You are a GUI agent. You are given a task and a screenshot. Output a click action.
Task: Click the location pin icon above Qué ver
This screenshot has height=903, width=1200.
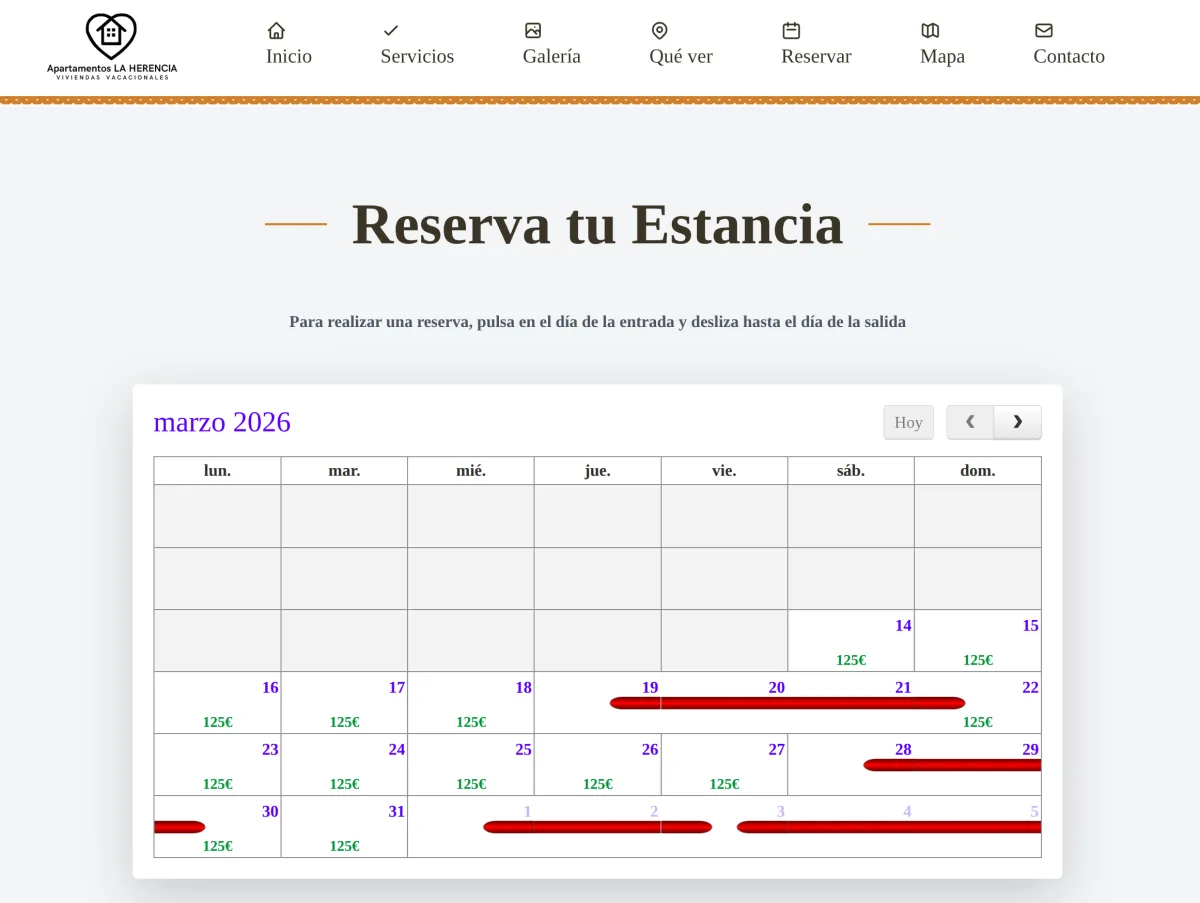point(659,29)
